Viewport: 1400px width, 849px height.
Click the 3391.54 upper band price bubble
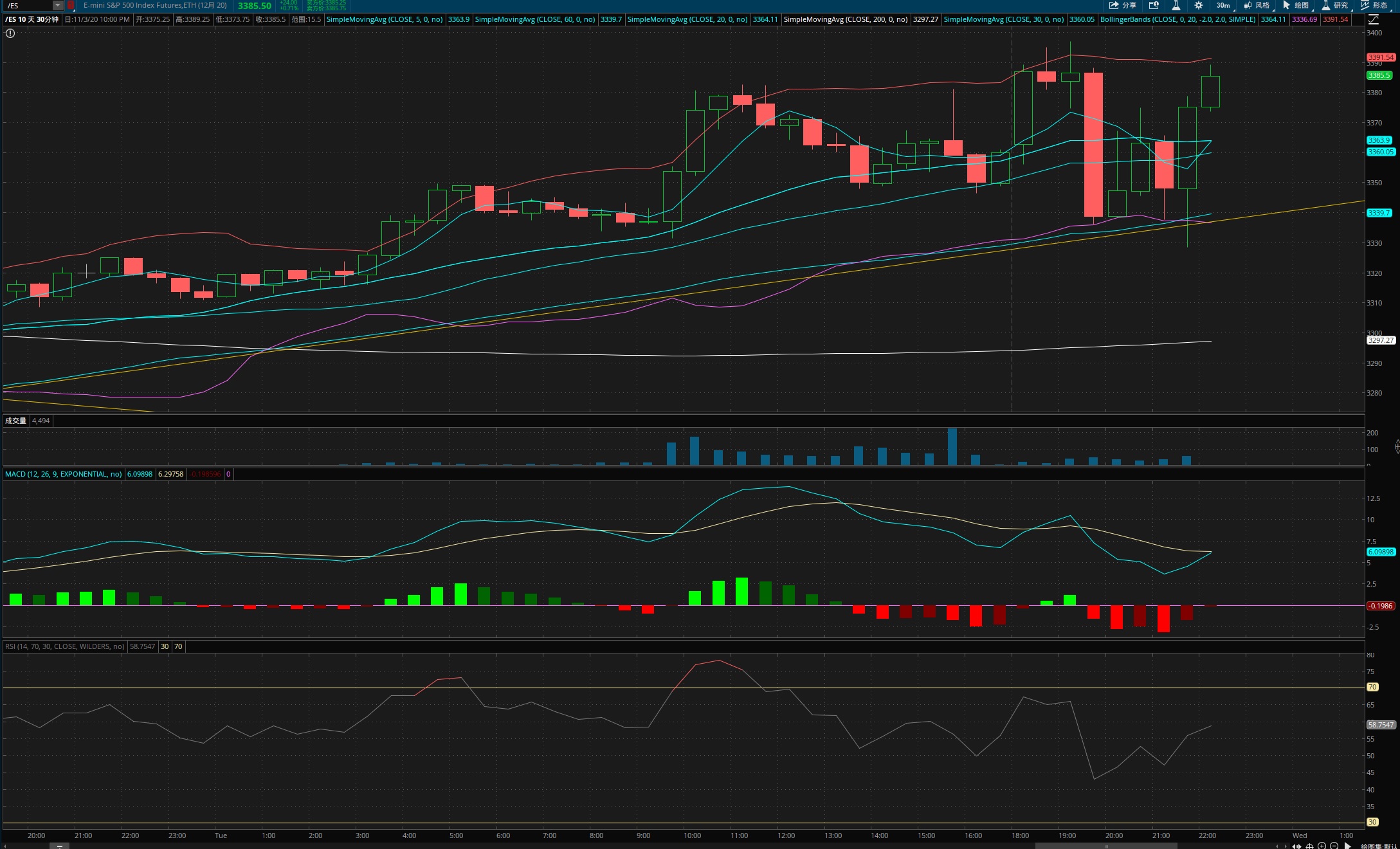coord(1381,57)
